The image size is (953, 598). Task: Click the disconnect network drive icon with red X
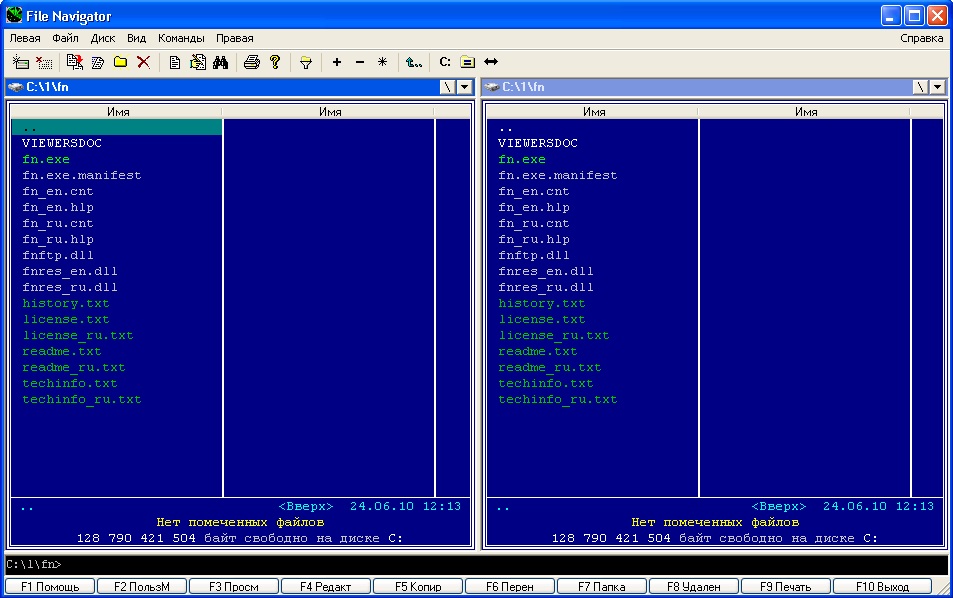44,62
